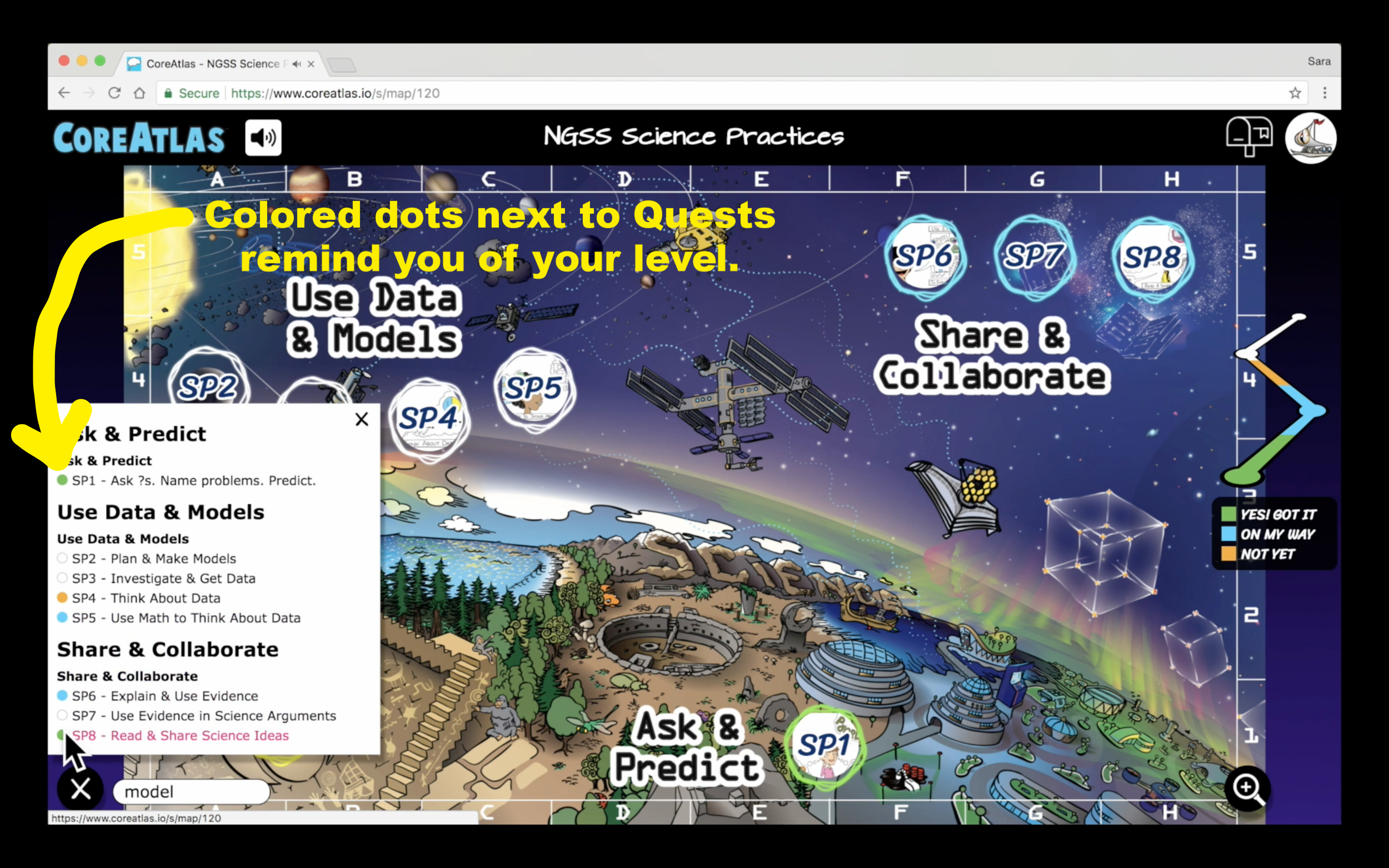
Task: Open SP7 - Use Evidence in Science Arguments
Action: click(204, 716)
